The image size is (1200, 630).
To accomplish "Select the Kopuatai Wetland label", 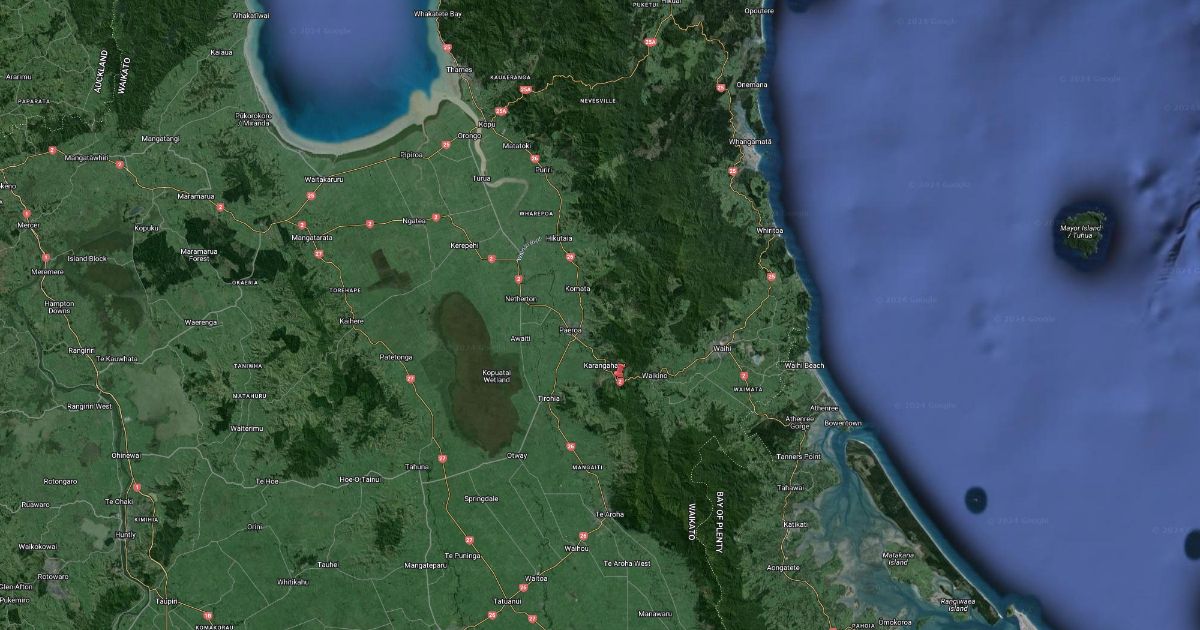I will pos(483,377).
